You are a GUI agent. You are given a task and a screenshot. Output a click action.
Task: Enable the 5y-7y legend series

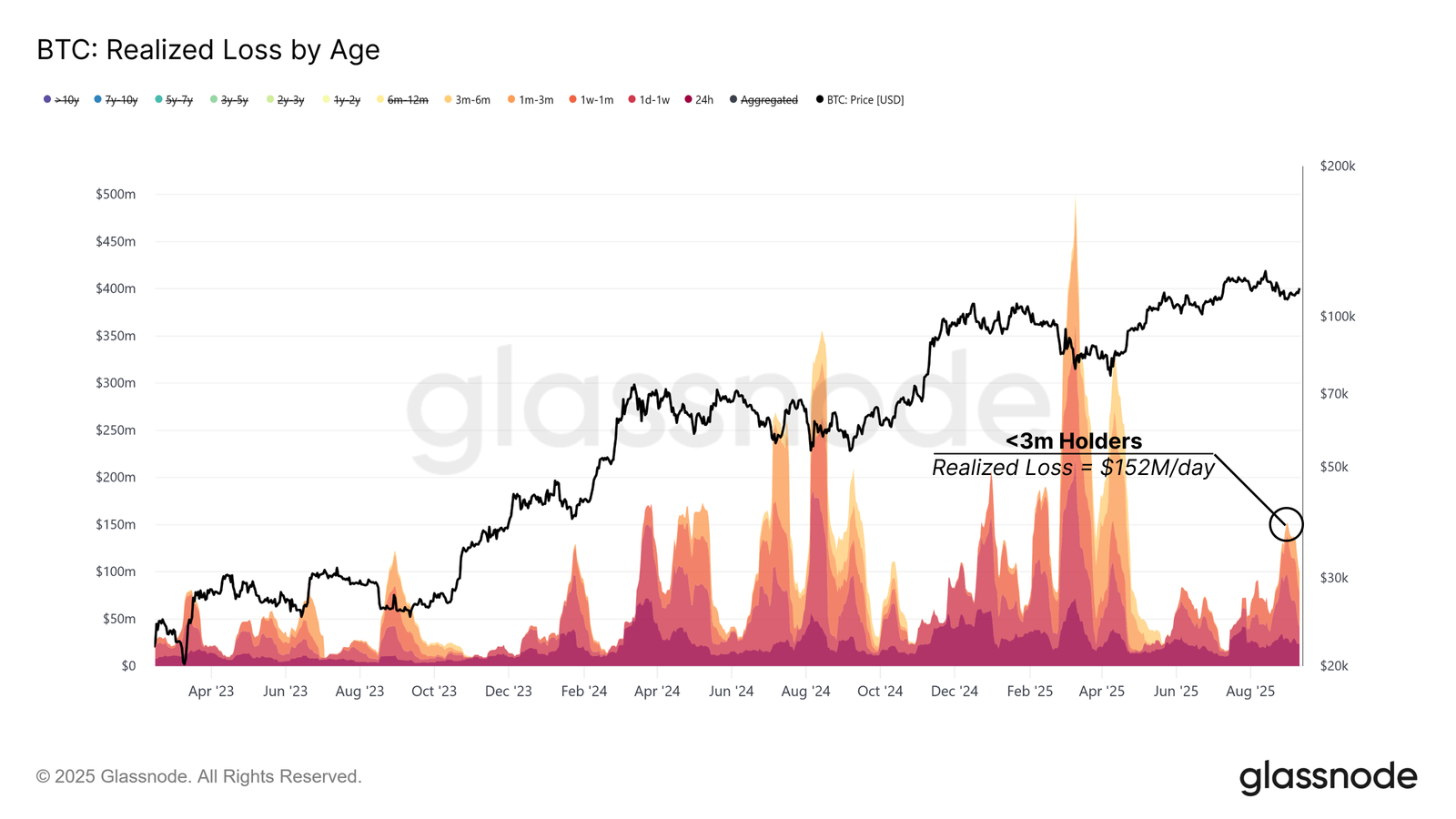174,100
